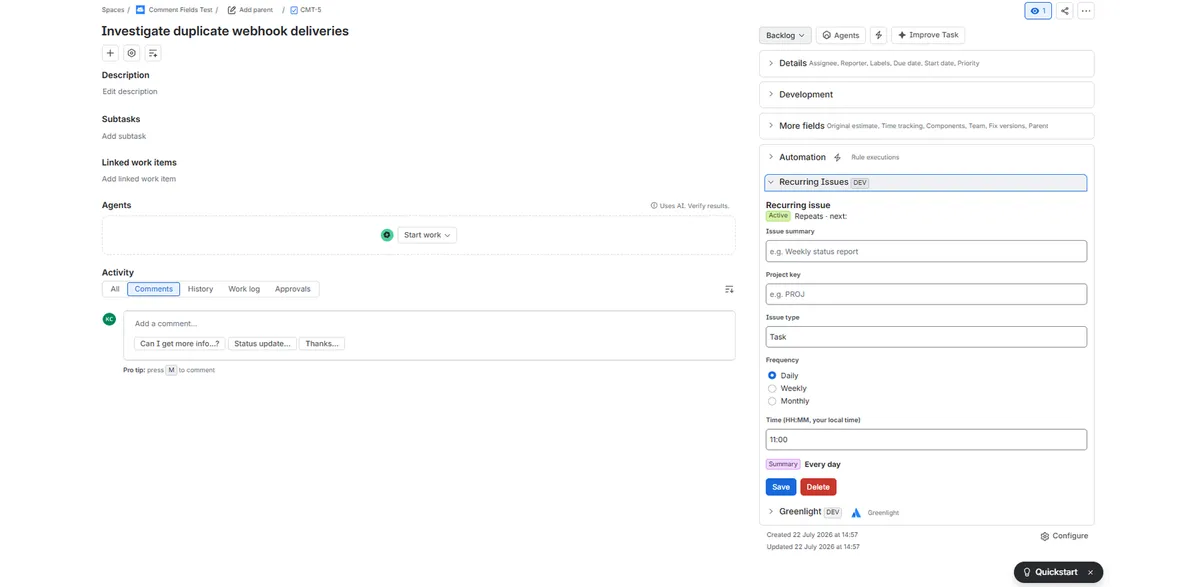This screenshot has width=1200, height=587.
Task: Switch to the All activity tab
Action: (115, 289)
